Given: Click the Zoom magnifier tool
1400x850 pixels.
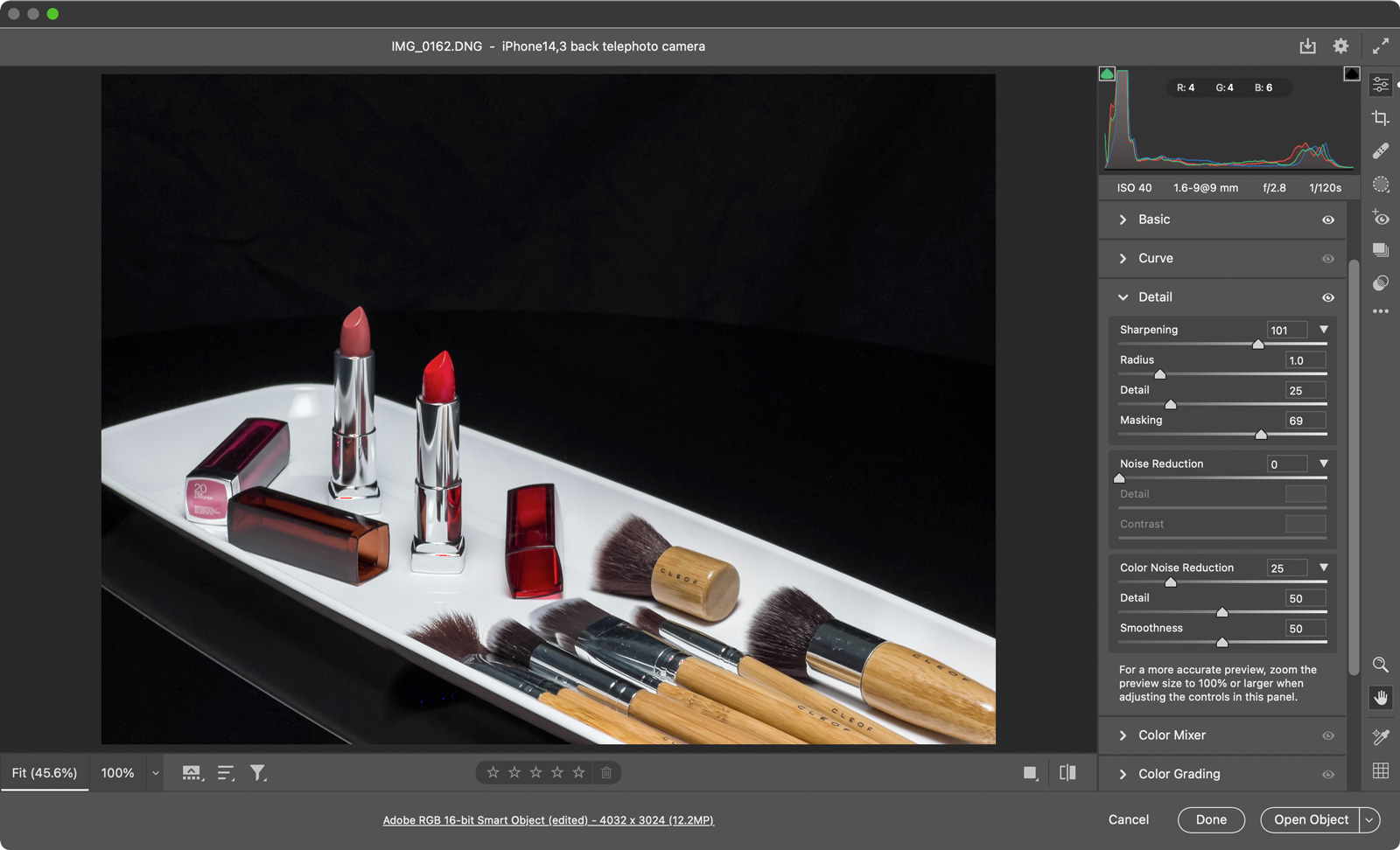Looking at the screenshot, I should coord(1381,665).
